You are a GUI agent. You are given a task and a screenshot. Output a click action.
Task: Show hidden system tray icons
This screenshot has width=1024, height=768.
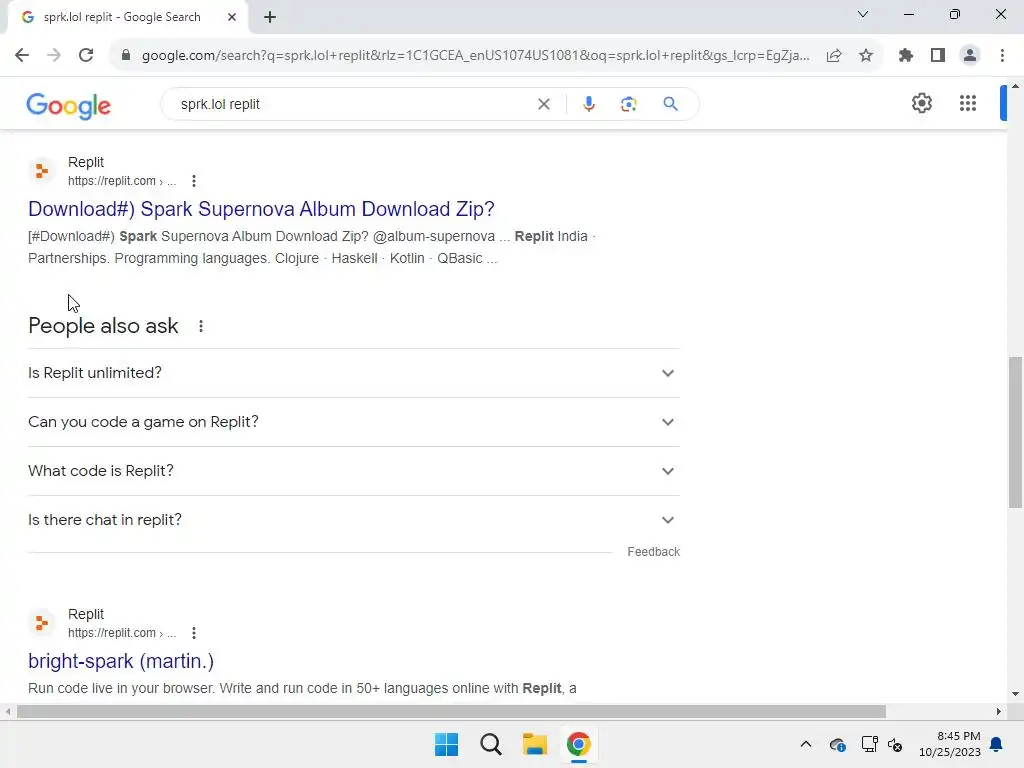click(x=806, y=744)
